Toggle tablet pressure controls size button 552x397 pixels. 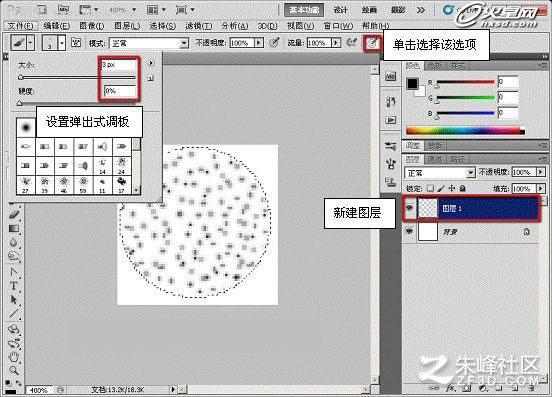point(372,43)
